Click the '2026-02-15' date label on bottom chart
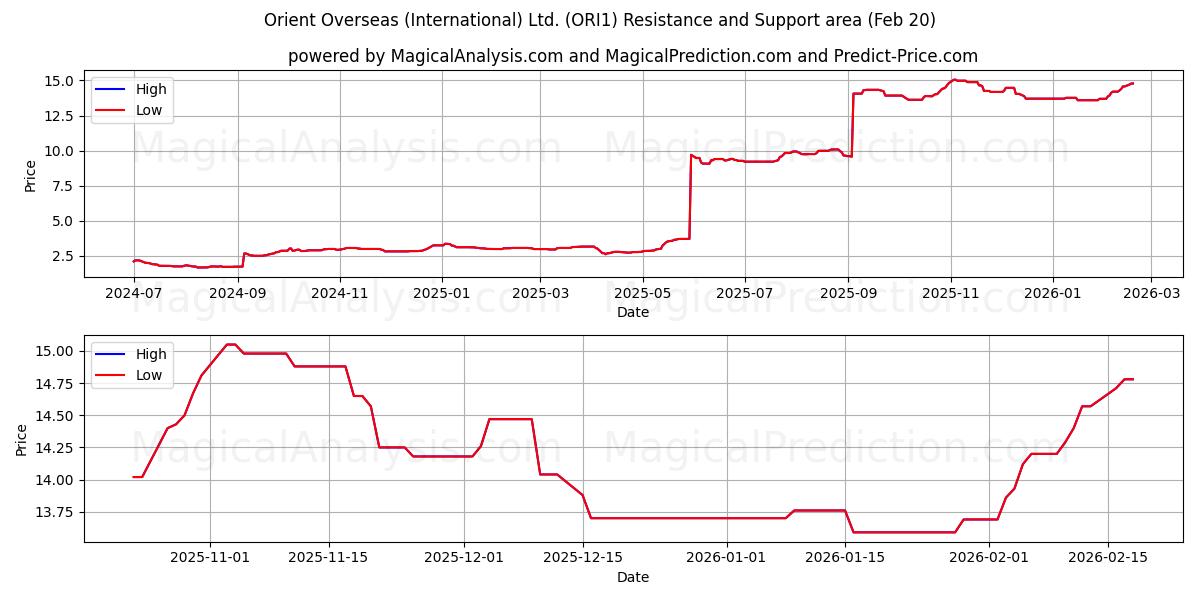This screenshot has height=600, width=1200. (x=1108, y=559)
